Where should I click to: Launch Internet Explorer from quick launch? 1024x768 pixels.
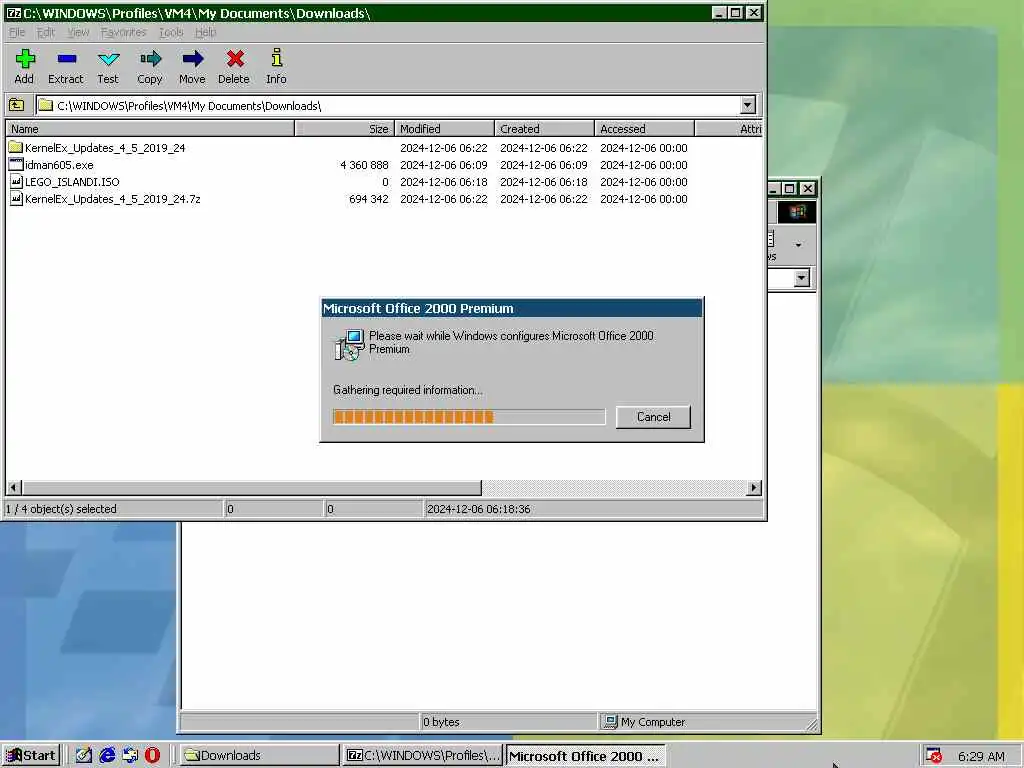tap(107, 755)
